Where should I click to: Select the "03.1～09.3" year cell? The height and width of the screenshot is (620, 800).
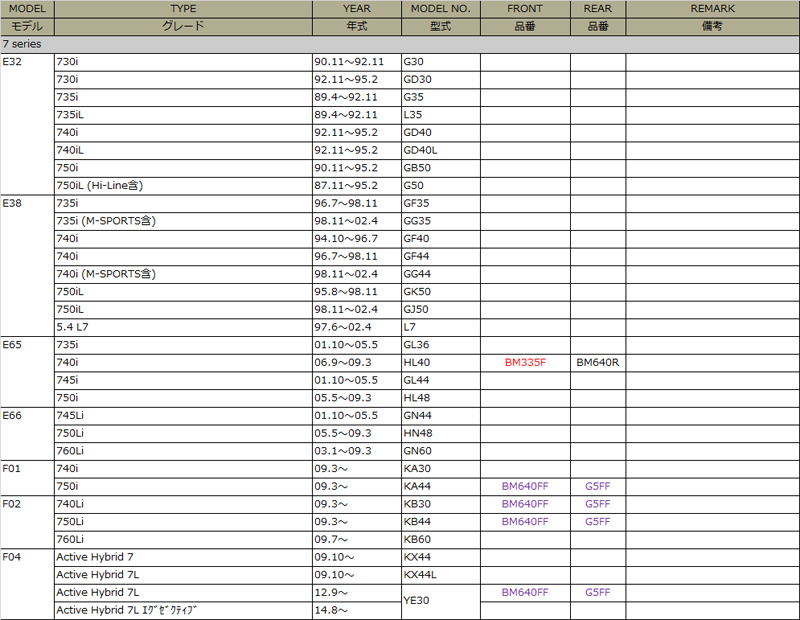click(x=357, y=451)
